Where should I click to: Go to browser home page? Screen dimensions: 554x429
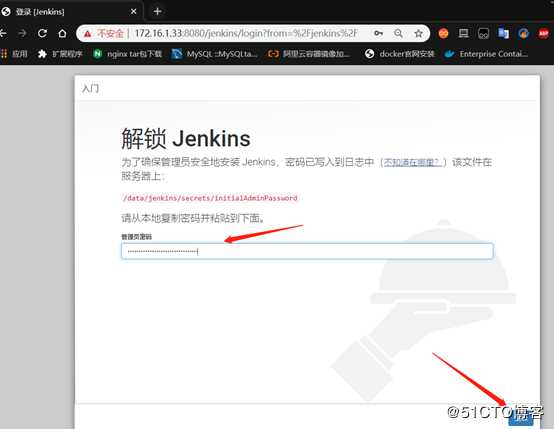(x=62, y=33)
